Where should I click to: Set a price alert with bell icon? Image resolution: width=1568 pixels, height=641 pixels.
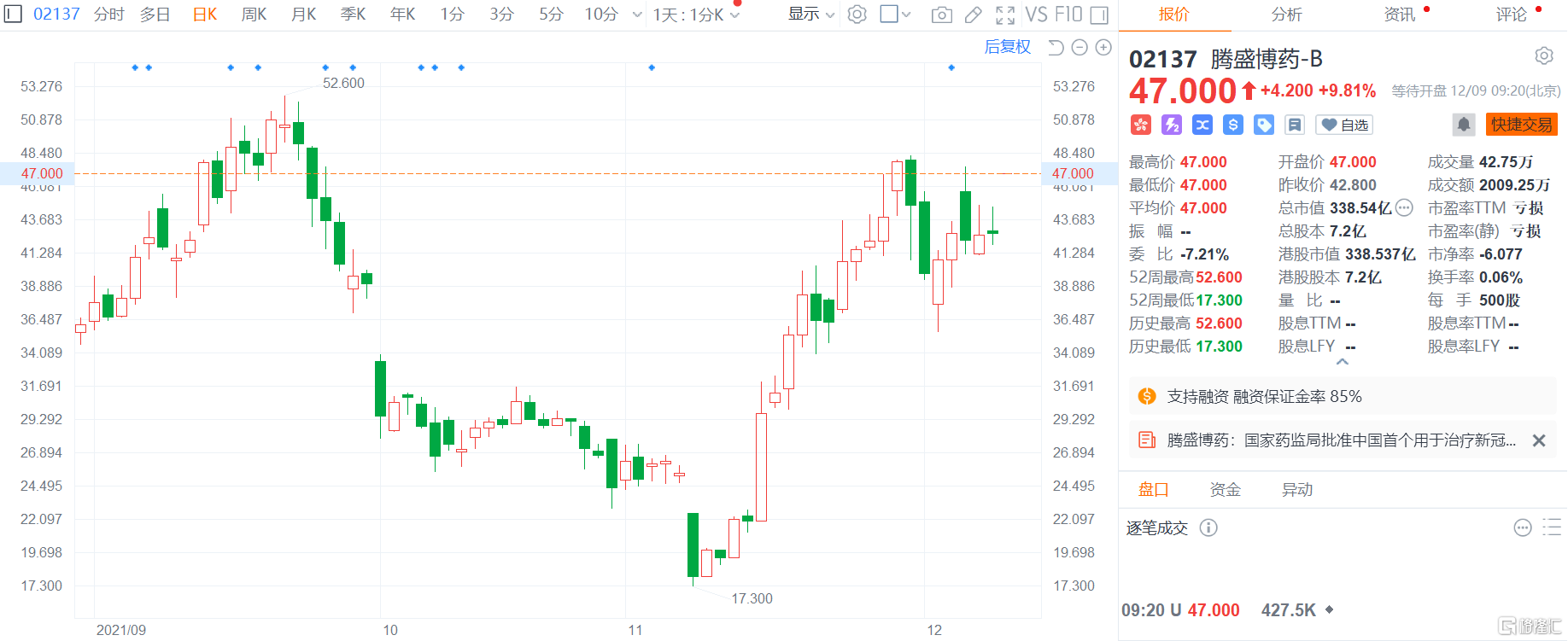[x=1464, y=125]
